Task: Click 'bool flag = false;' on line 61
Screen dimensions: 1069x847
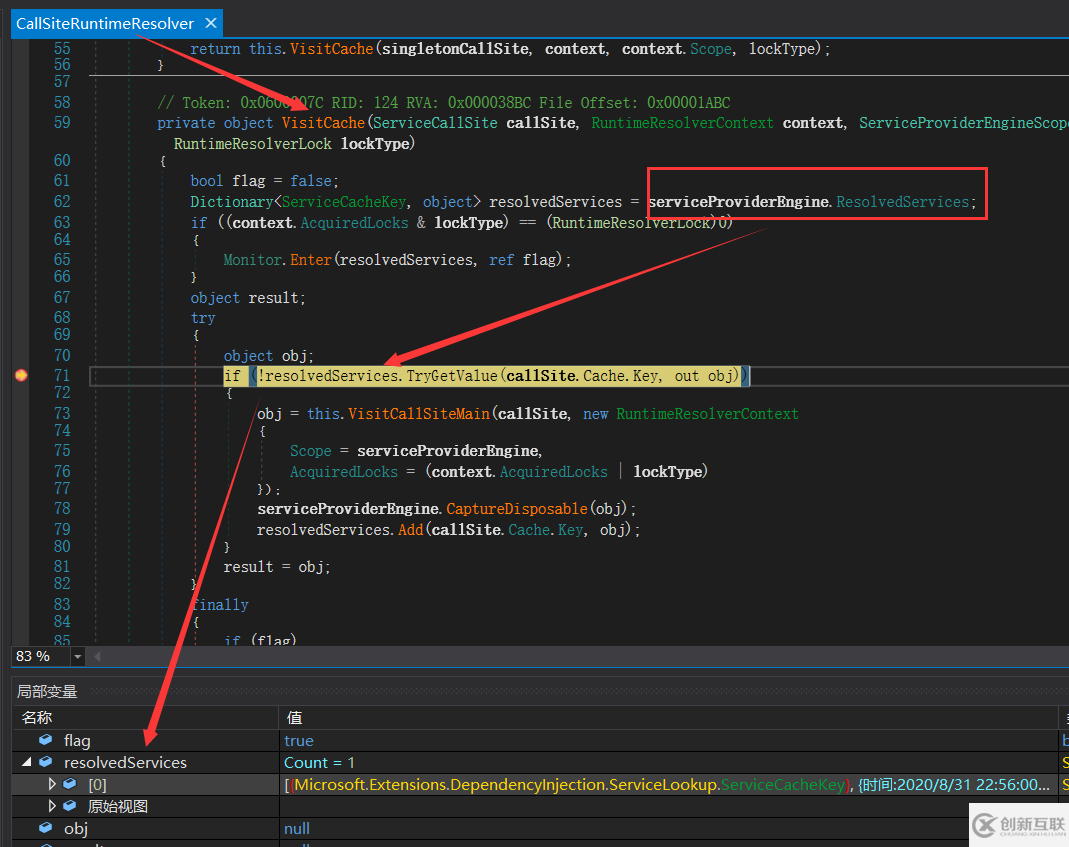Action: (x=265, y=181)
